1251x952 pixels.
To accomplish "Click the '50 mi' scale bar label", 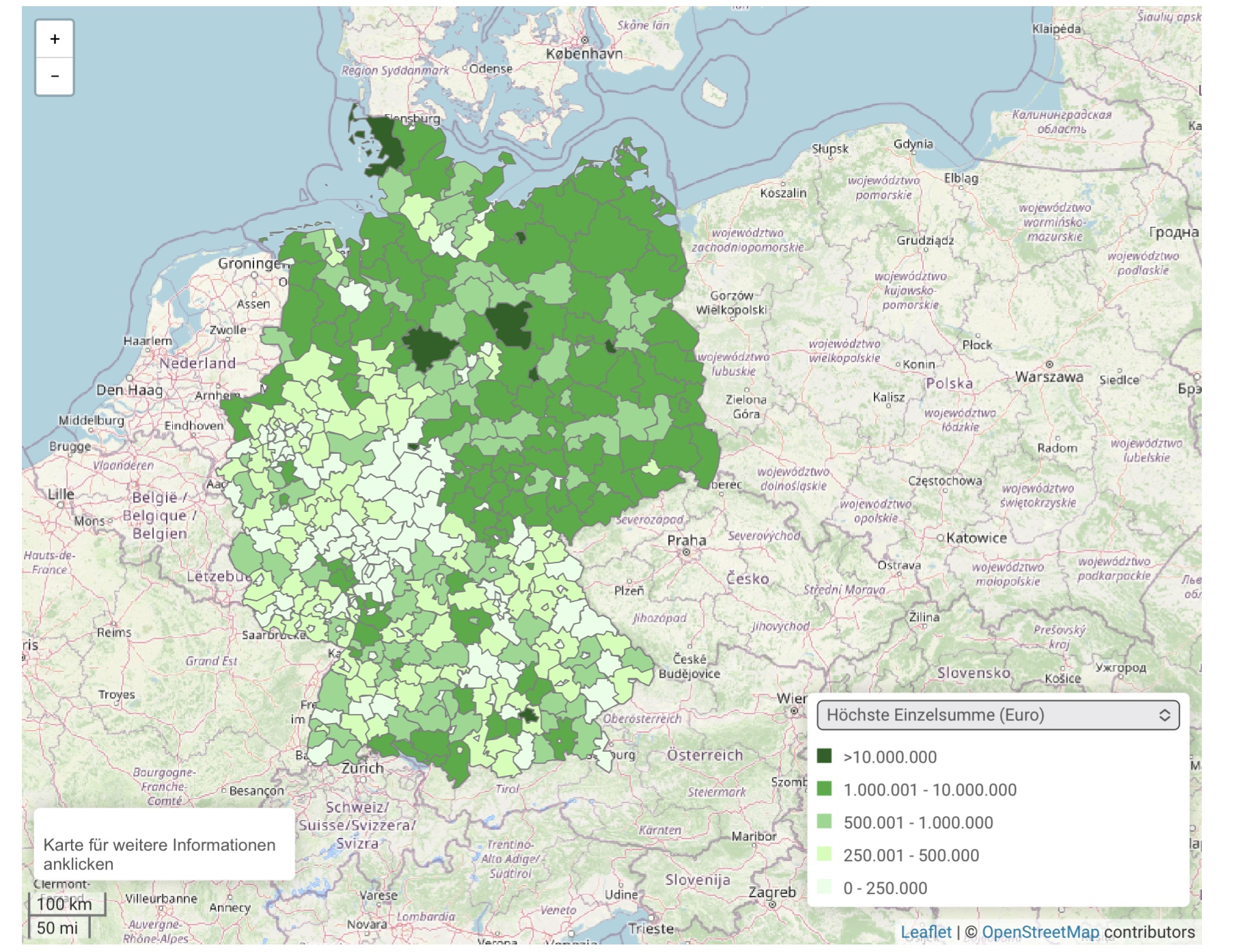I will (x=58, y=927).
